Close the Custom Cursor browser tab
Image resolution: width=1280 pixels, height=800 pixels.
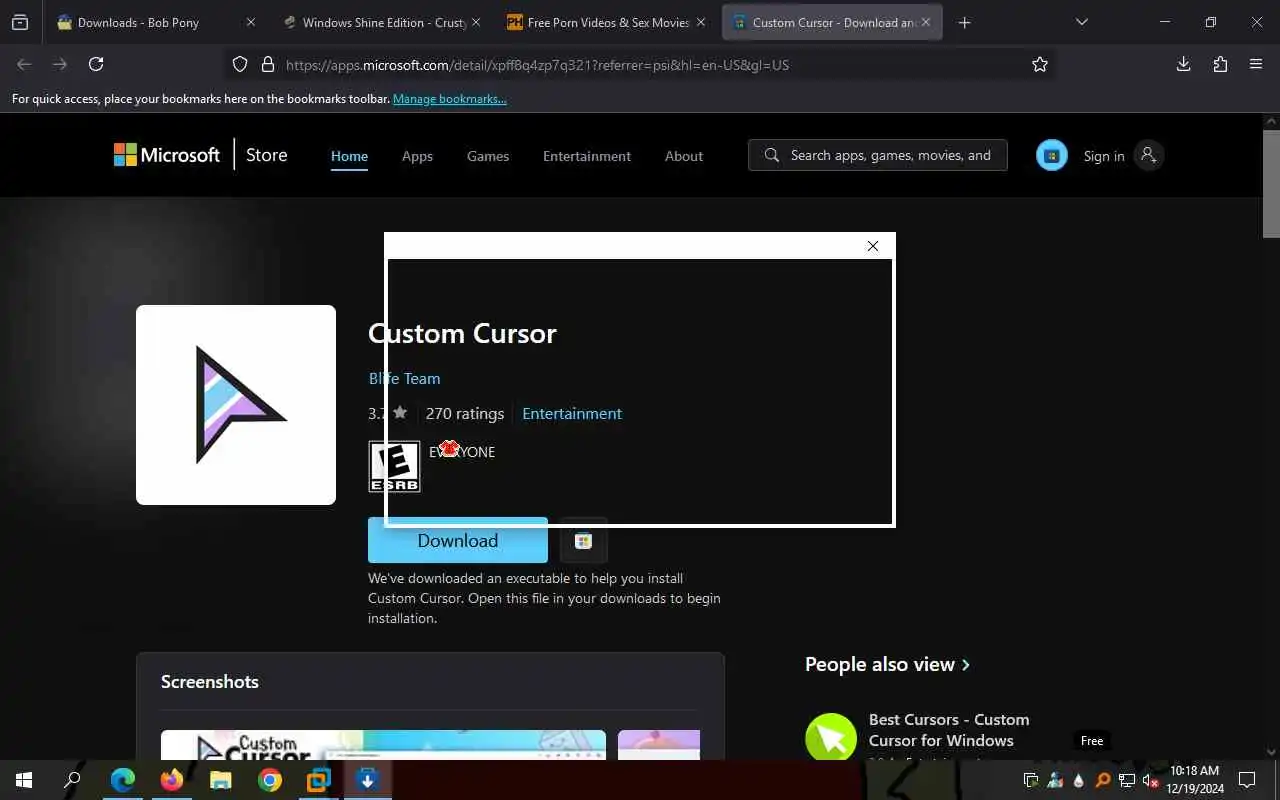(x=926, y=22)
